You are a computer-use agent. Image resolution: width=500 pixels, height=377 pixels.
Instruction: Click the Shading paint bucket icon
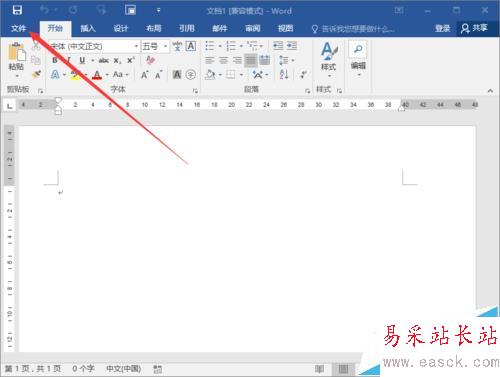point(210,75)
